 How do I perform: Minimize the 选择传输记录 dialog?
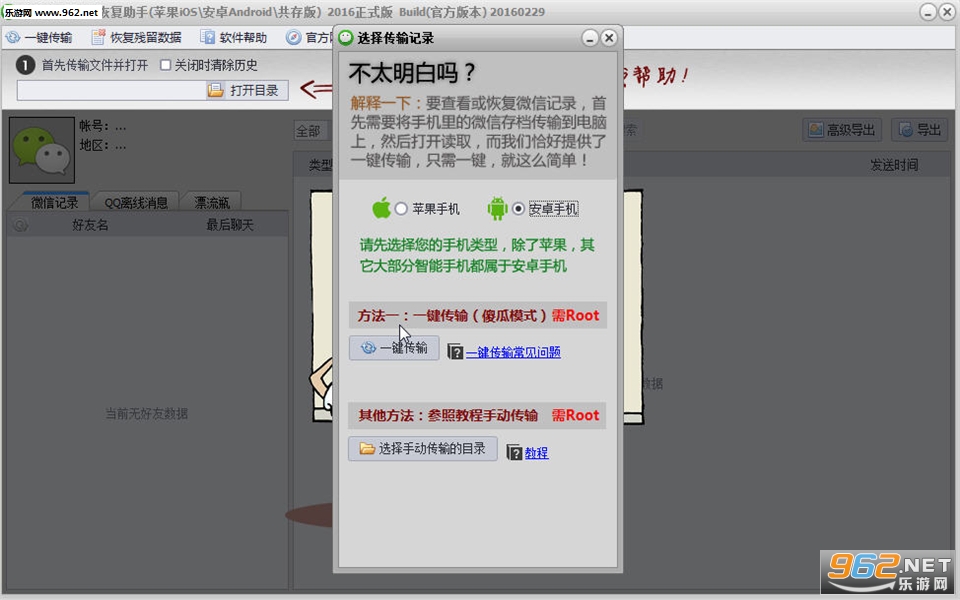tap(590, 38)
